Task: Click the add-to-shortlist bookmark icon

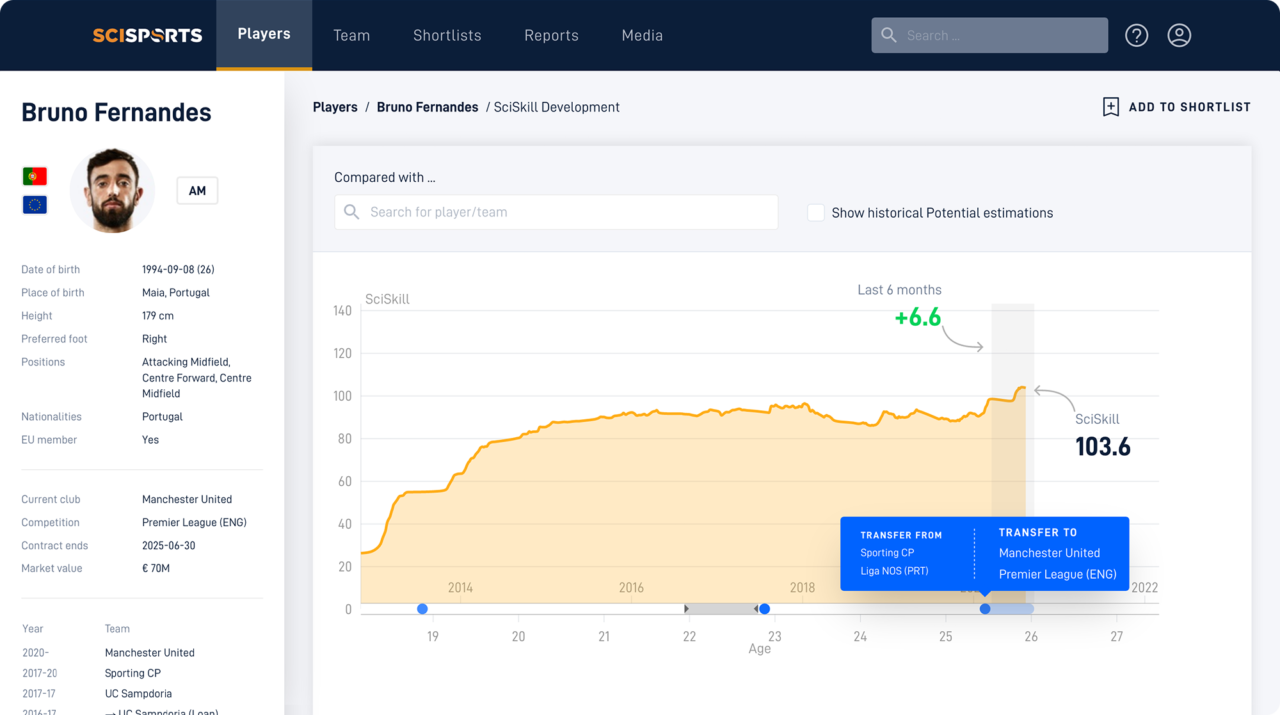Action: (1110, 107)
